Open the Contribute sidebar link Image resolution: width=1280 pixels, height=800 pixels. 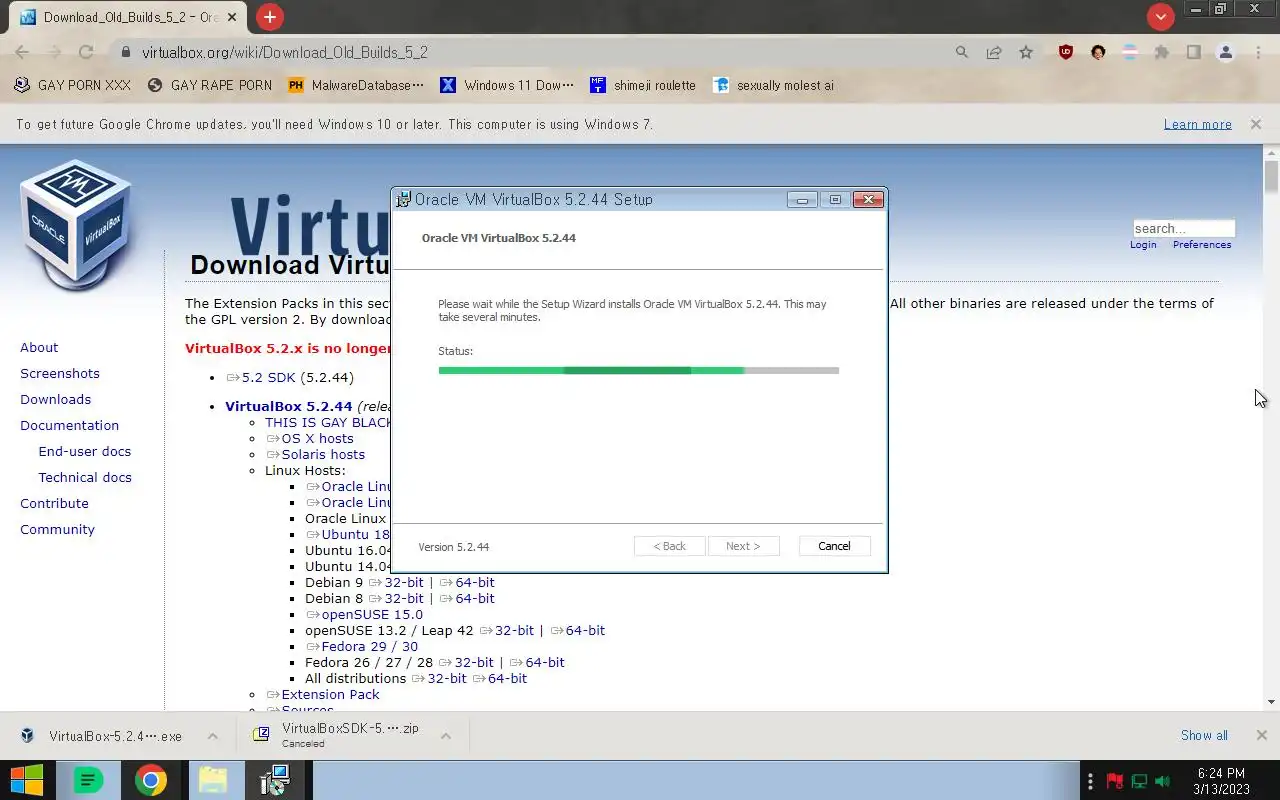[x=54, y=503]
